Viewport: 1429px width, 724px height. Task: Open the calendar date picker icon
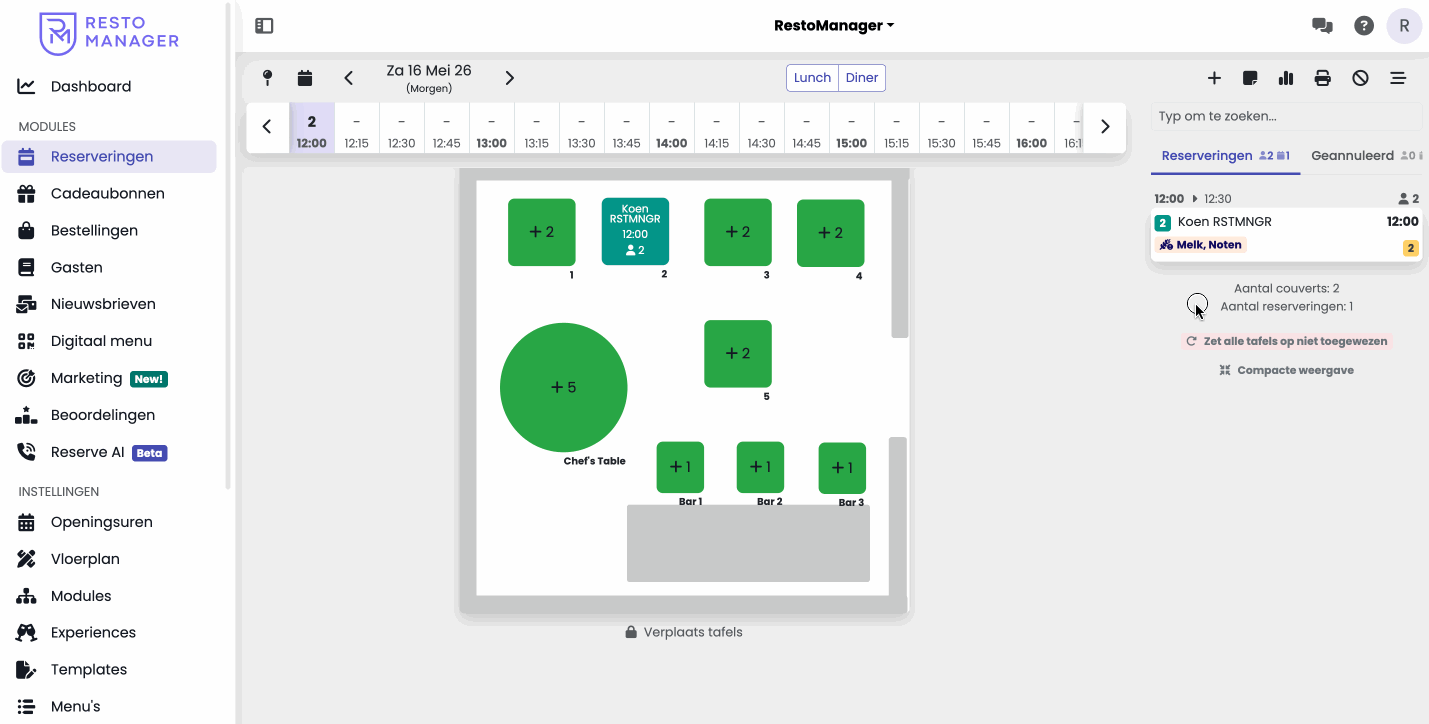[305, 78]
